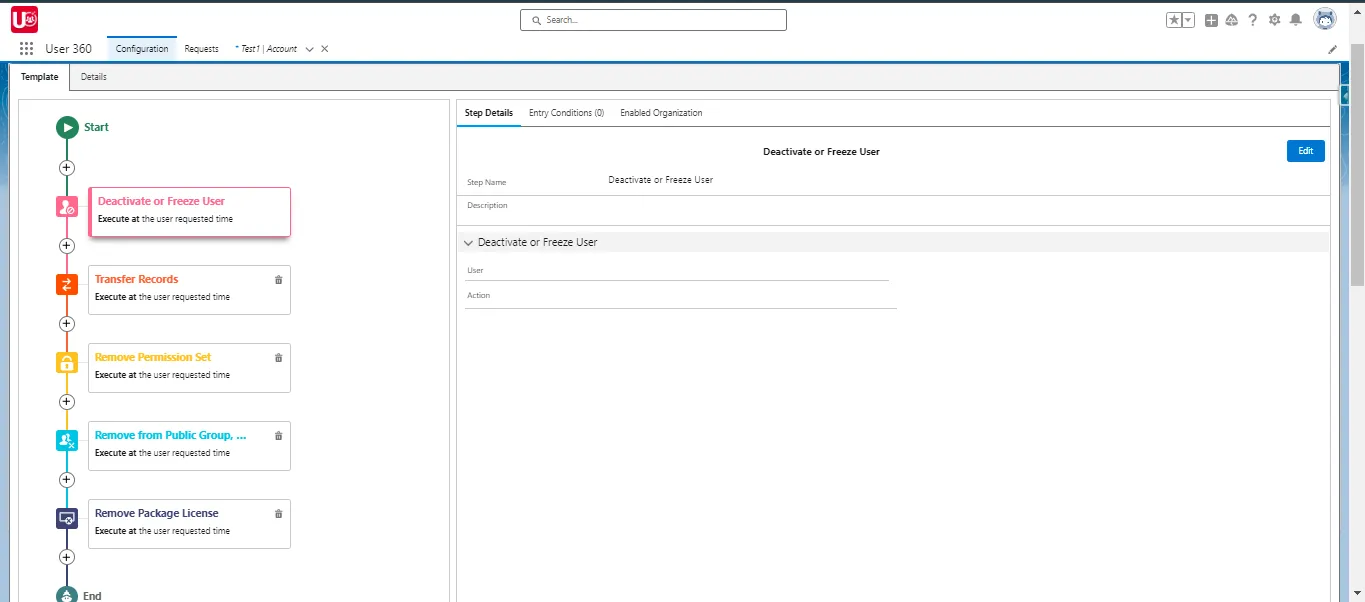This screenshot has width=1365, height=602.
Task: Open notifications with the bell icon
Action: [1297, 19]
